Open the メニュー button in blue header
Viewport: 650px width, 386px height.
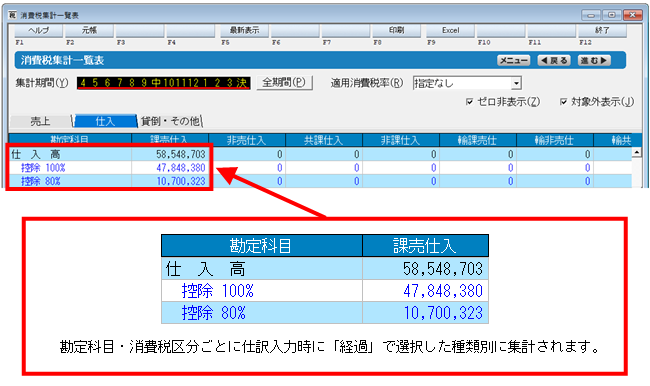(514, 61)
